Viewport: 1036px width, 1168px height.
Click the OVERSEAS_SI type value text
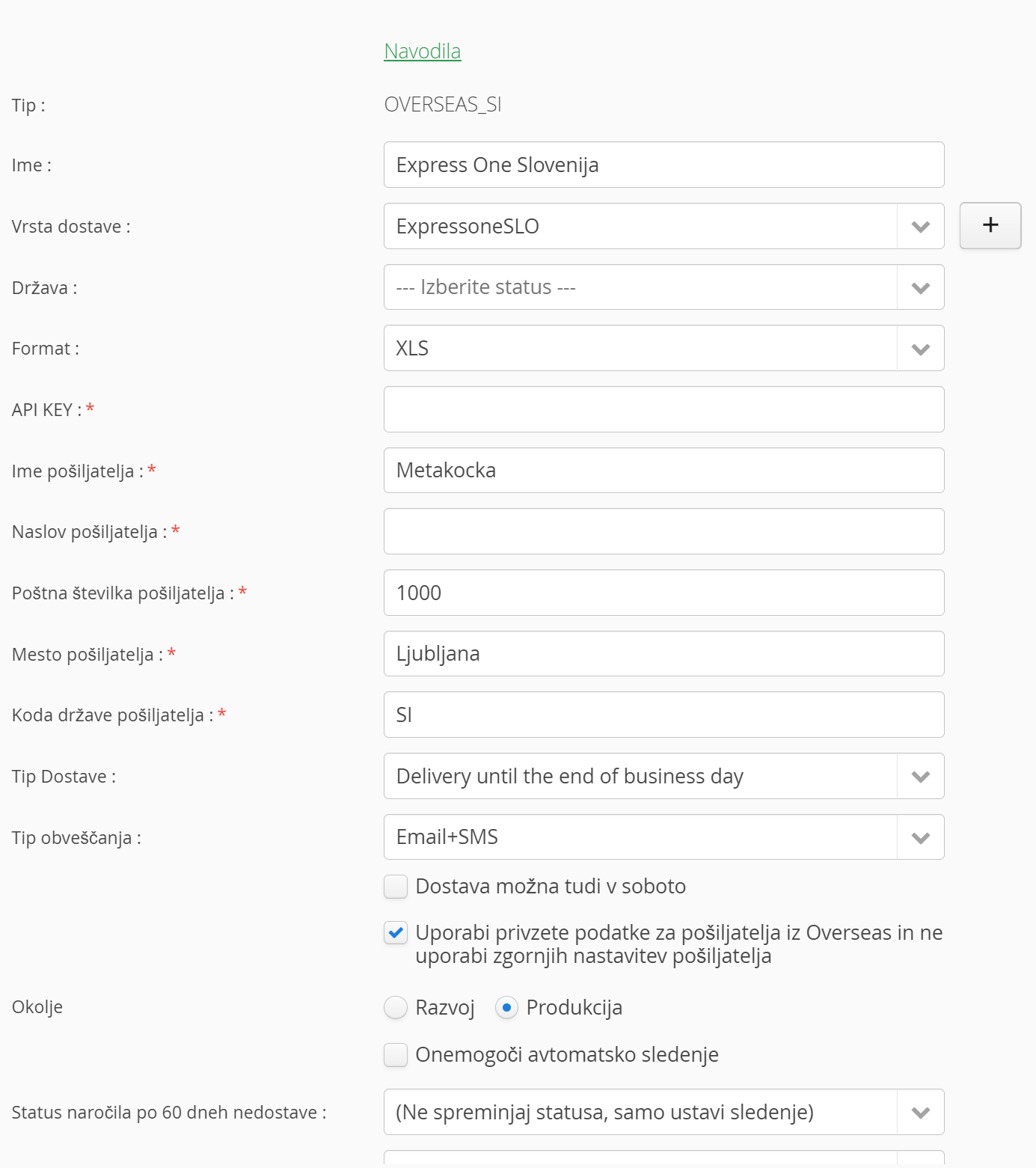[443, 104]
